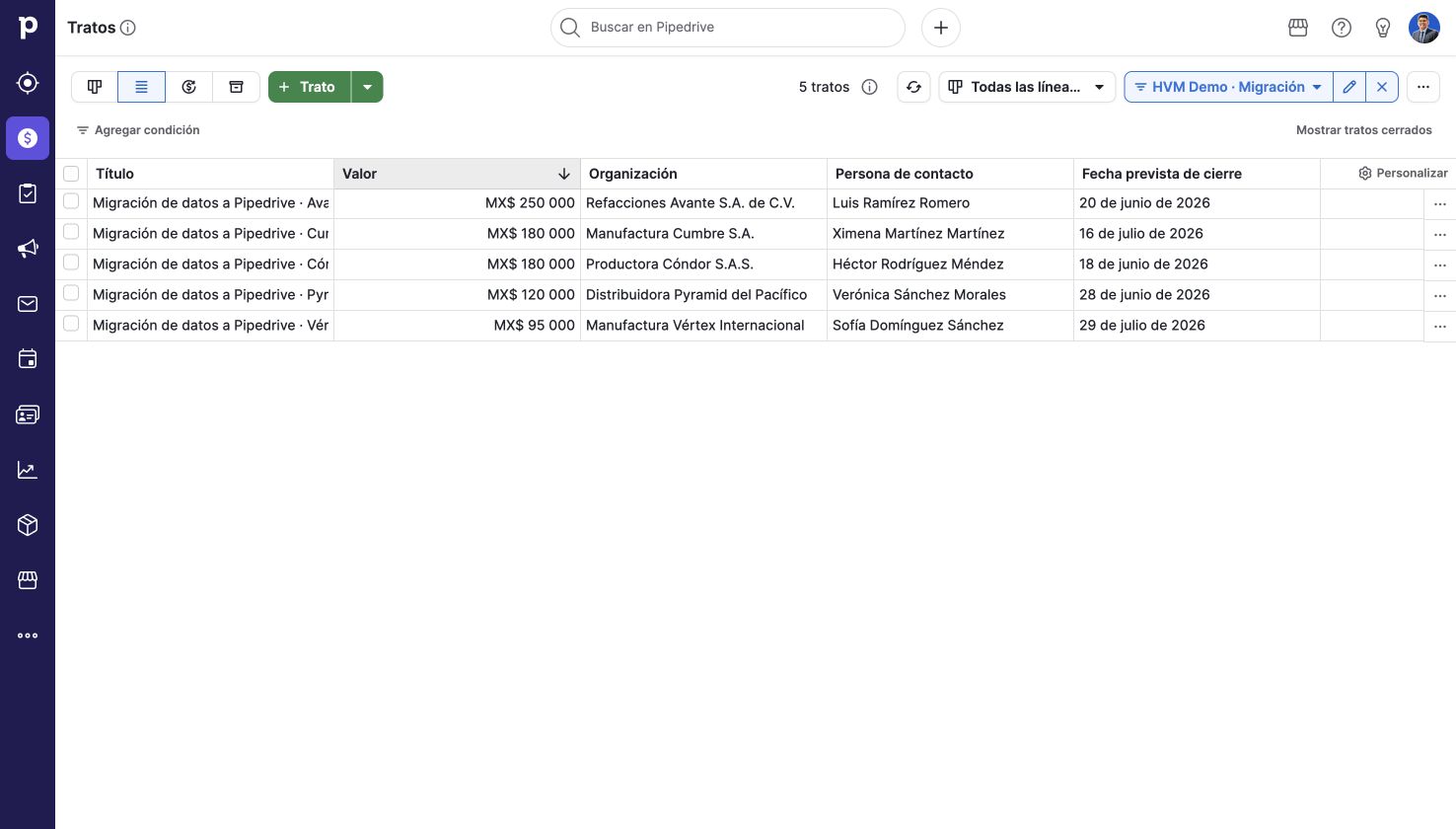Open Activities calendar icon in sidebar

point(28,359)
